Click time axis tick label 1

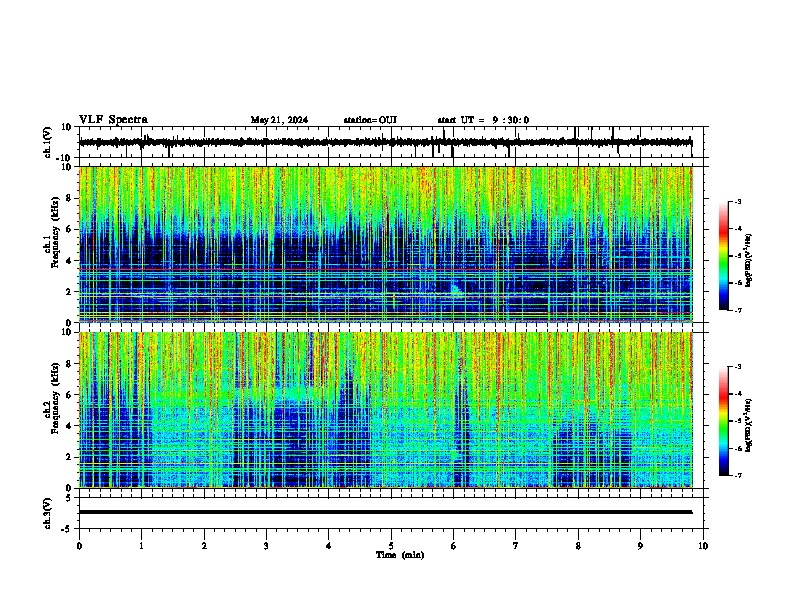pos(141,546)
